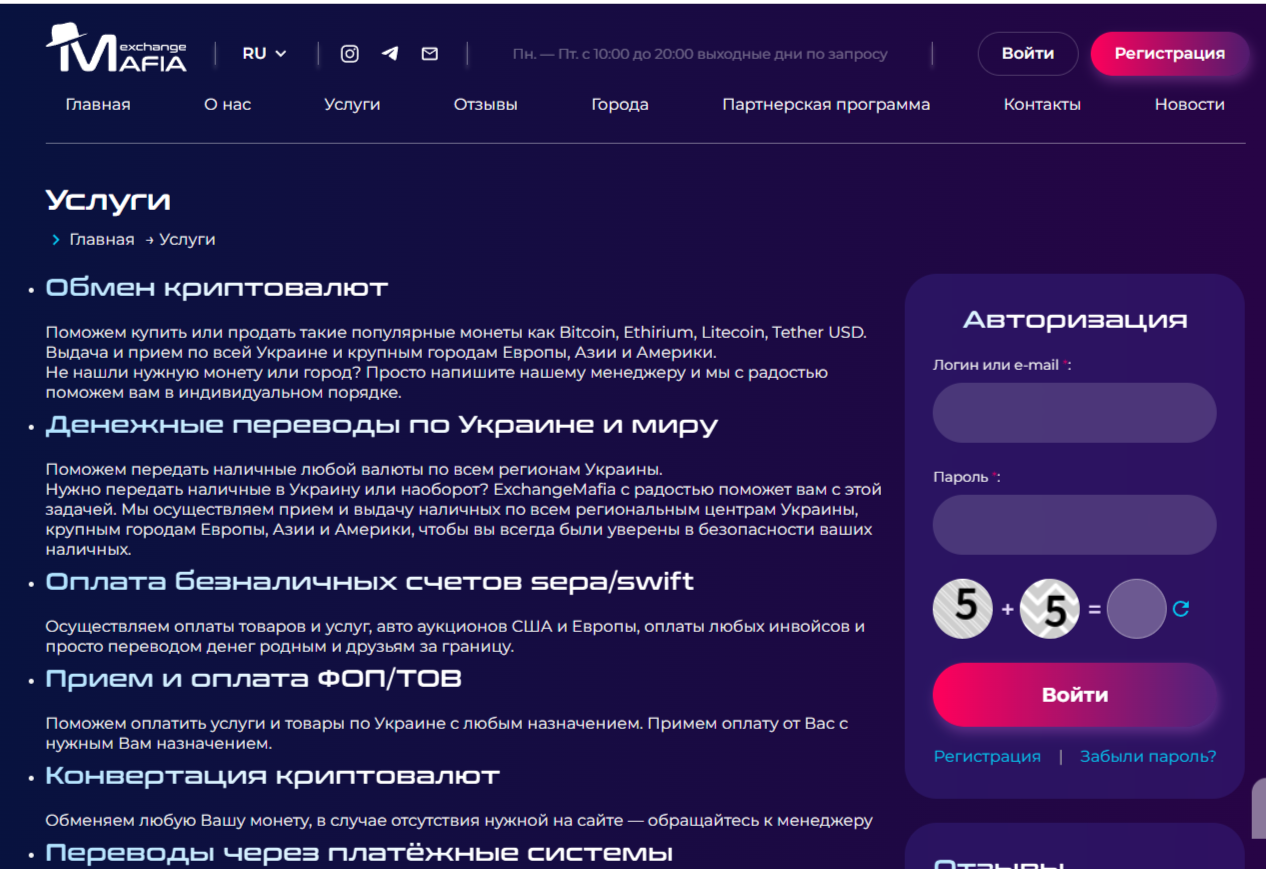Open the Контакты menu item
1266x869 pixels.
1042,104
